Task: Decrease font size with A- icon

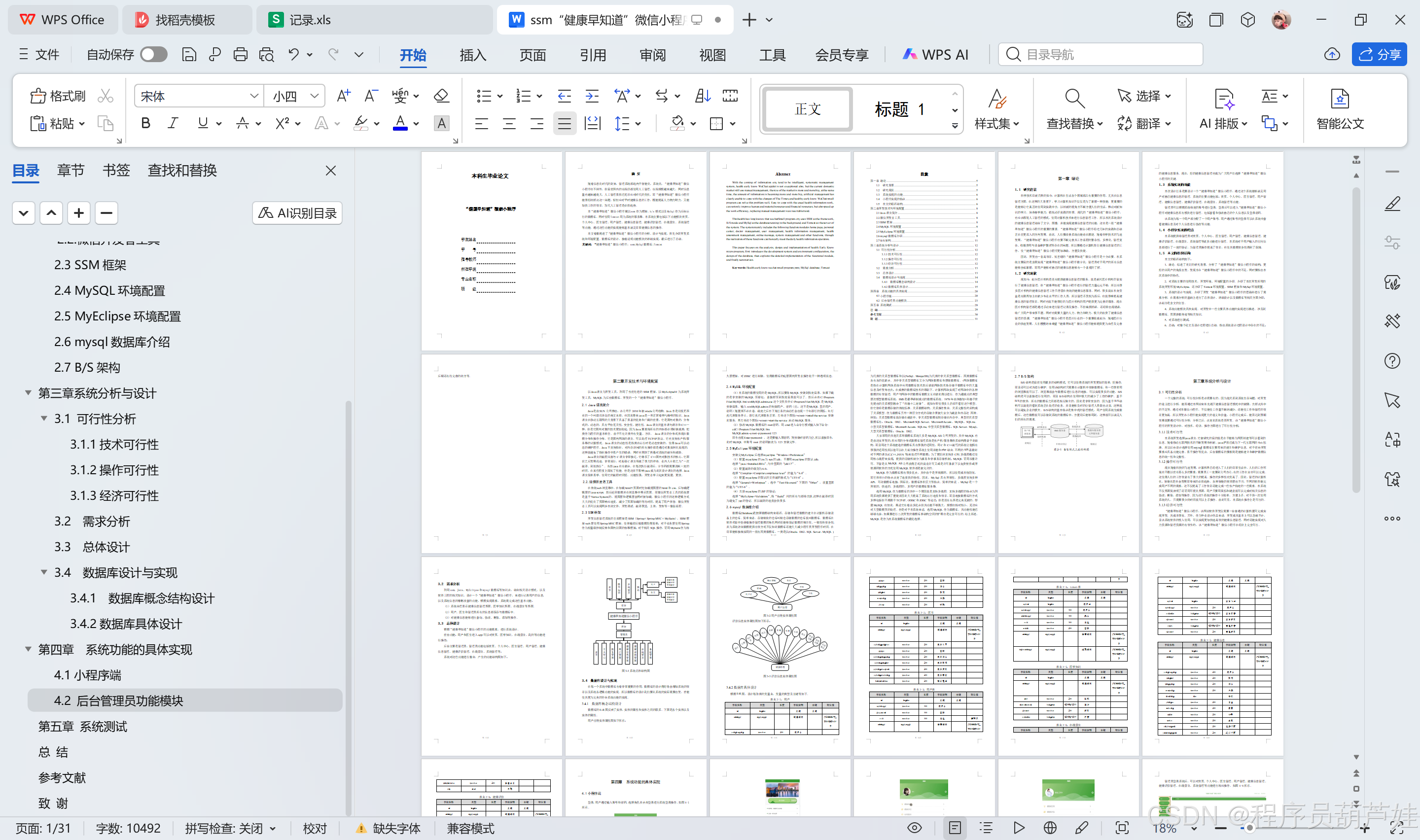Action: click(x=371, y=96)
